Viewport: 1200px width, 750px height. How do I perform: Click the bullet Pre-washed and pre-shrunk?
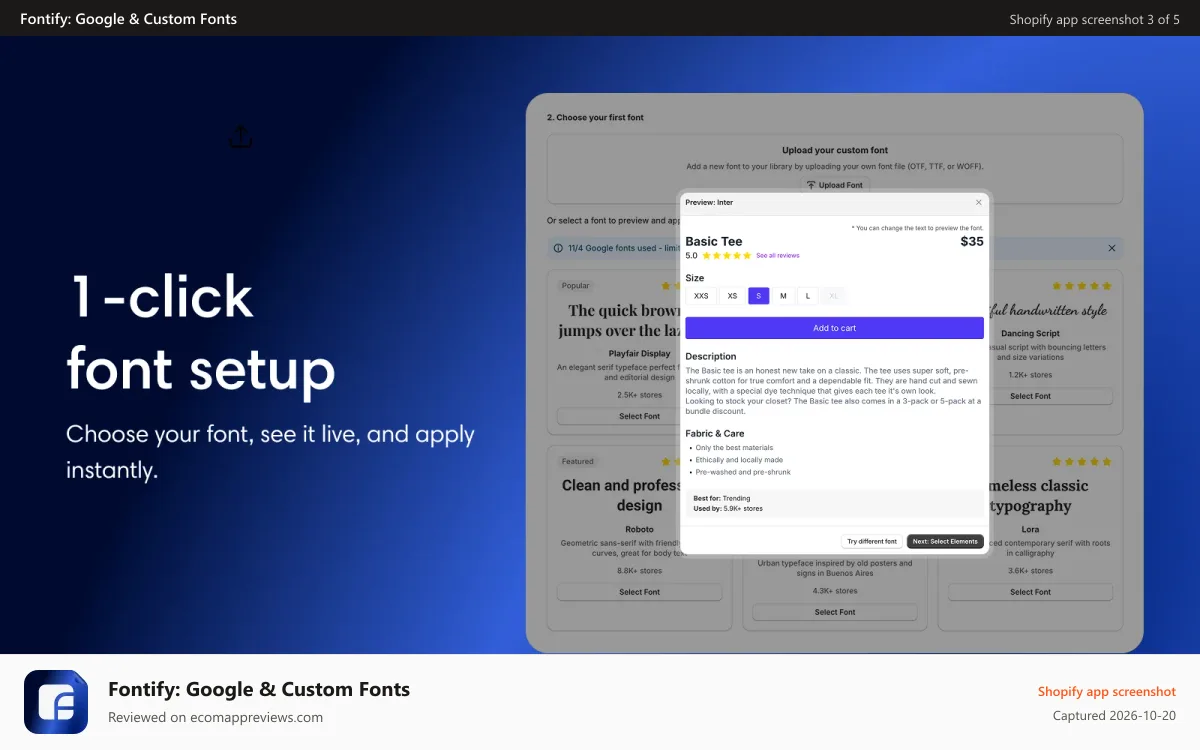(x=743, y=472)
